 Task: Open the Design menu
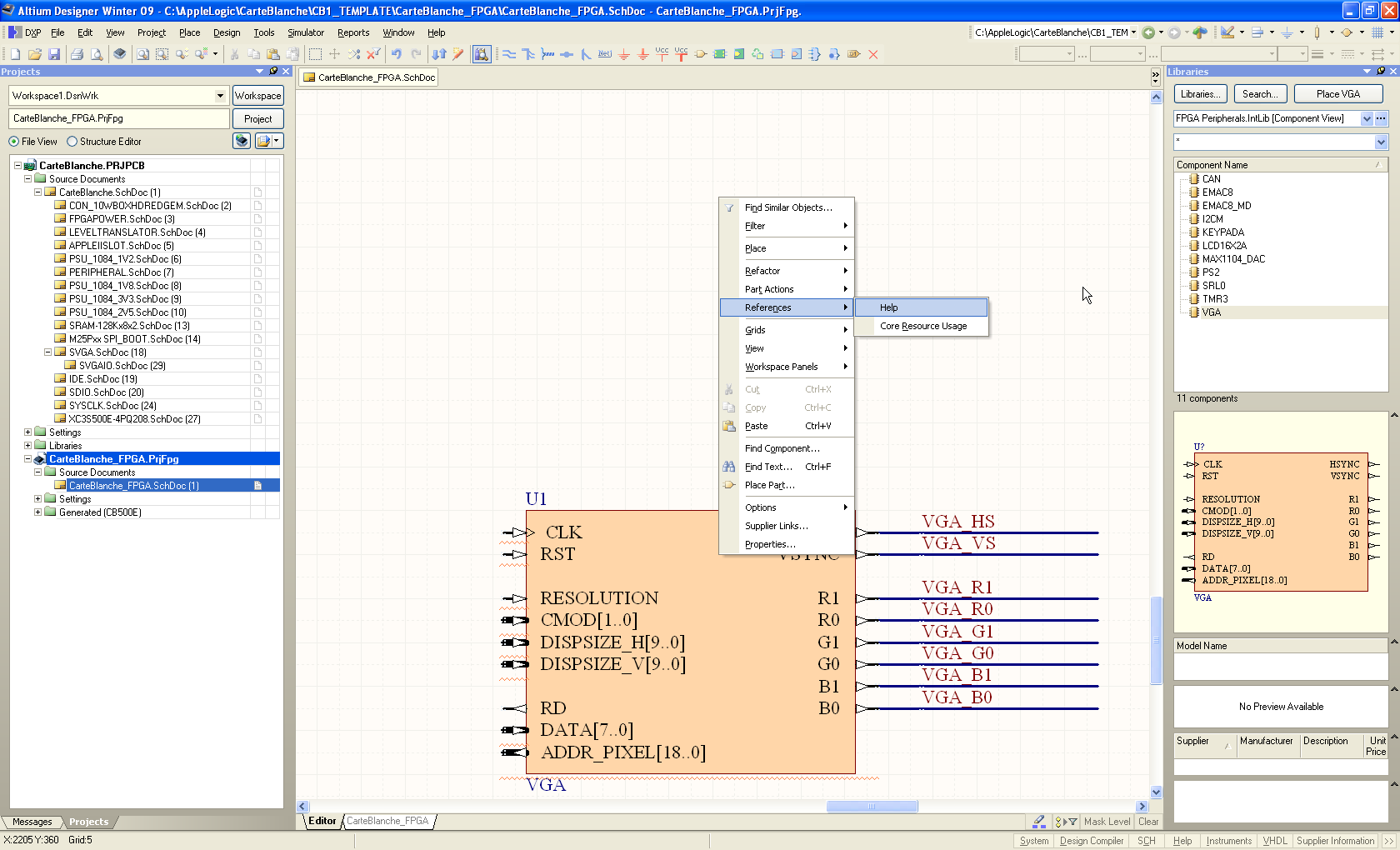pos(227,32)
